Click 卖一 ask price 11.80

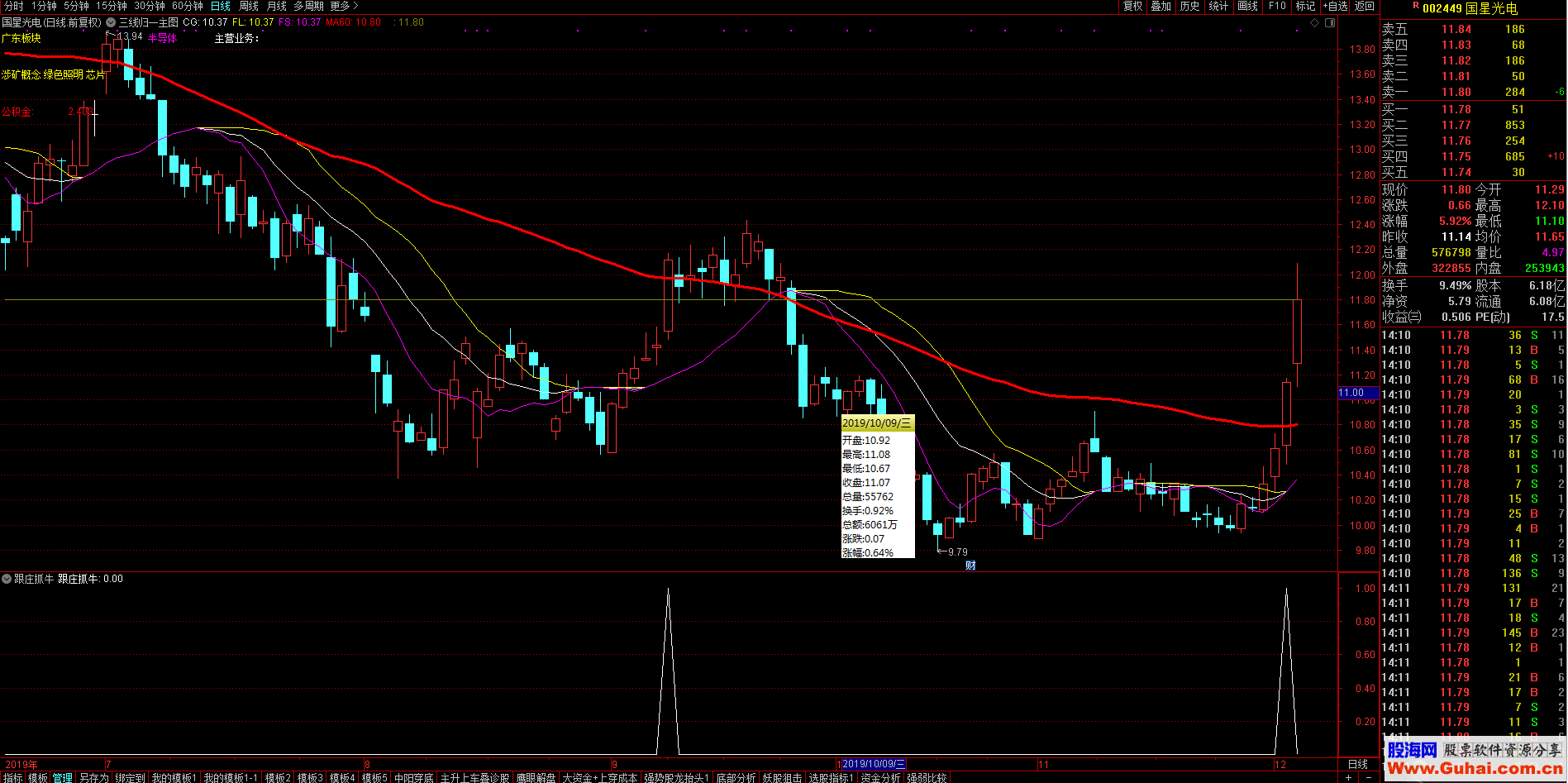(1456, 92)
